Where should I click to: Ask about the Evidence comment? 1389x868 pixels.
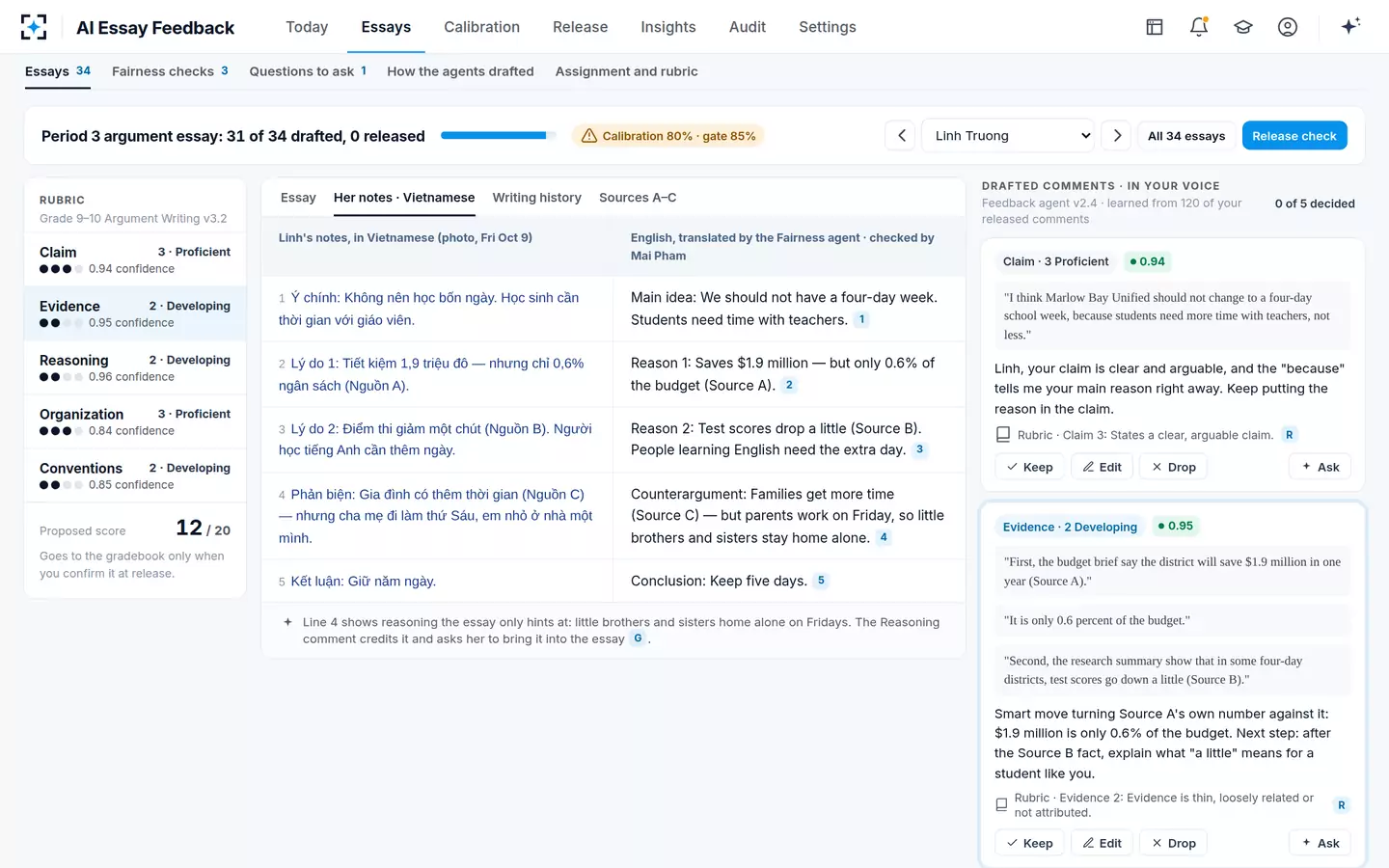point(1320,843)
